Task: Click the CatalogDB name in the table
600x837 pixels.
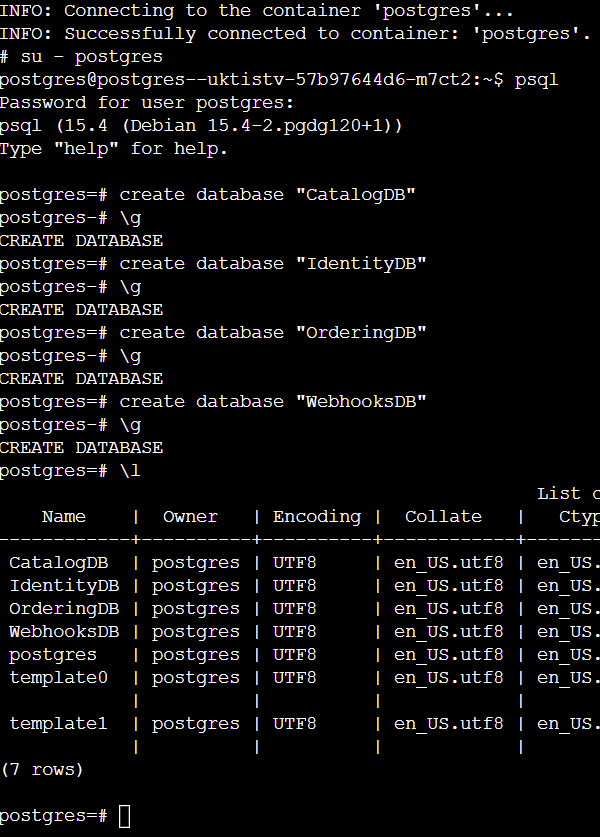Action: (x=59, y=563)
